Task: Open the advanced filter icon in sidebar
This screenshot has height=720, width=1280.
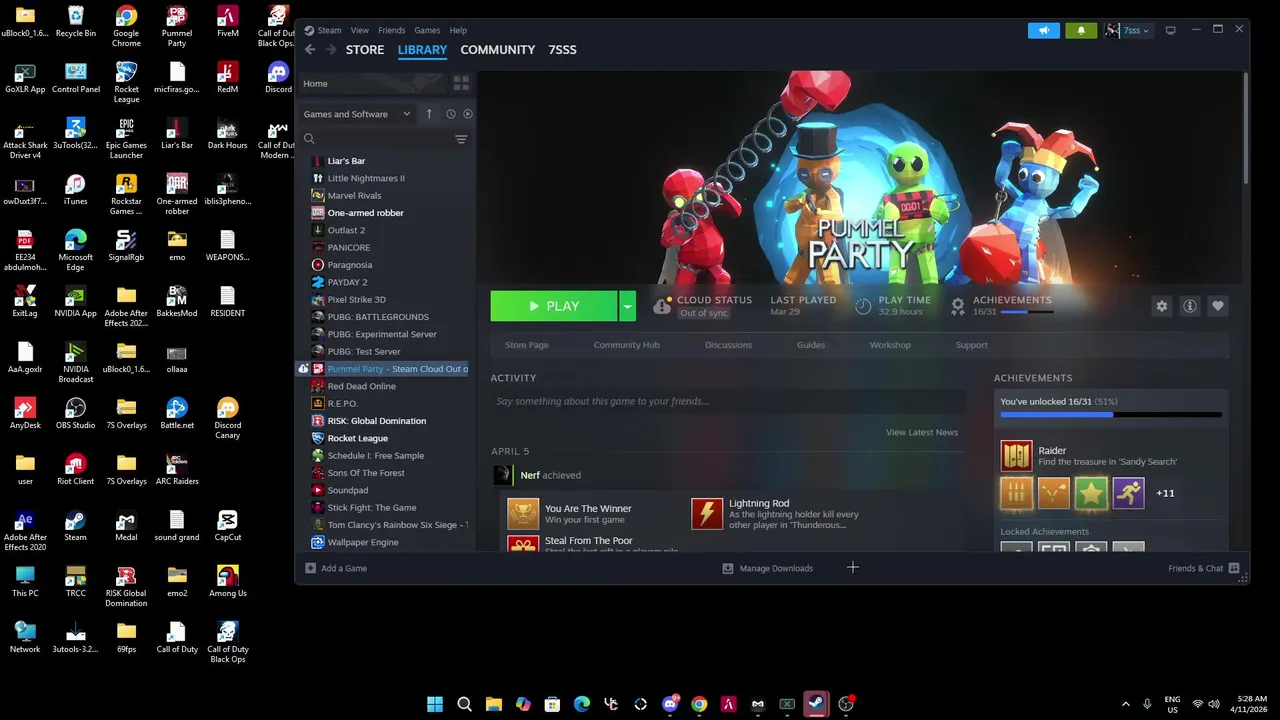Action: coord(461,139)
